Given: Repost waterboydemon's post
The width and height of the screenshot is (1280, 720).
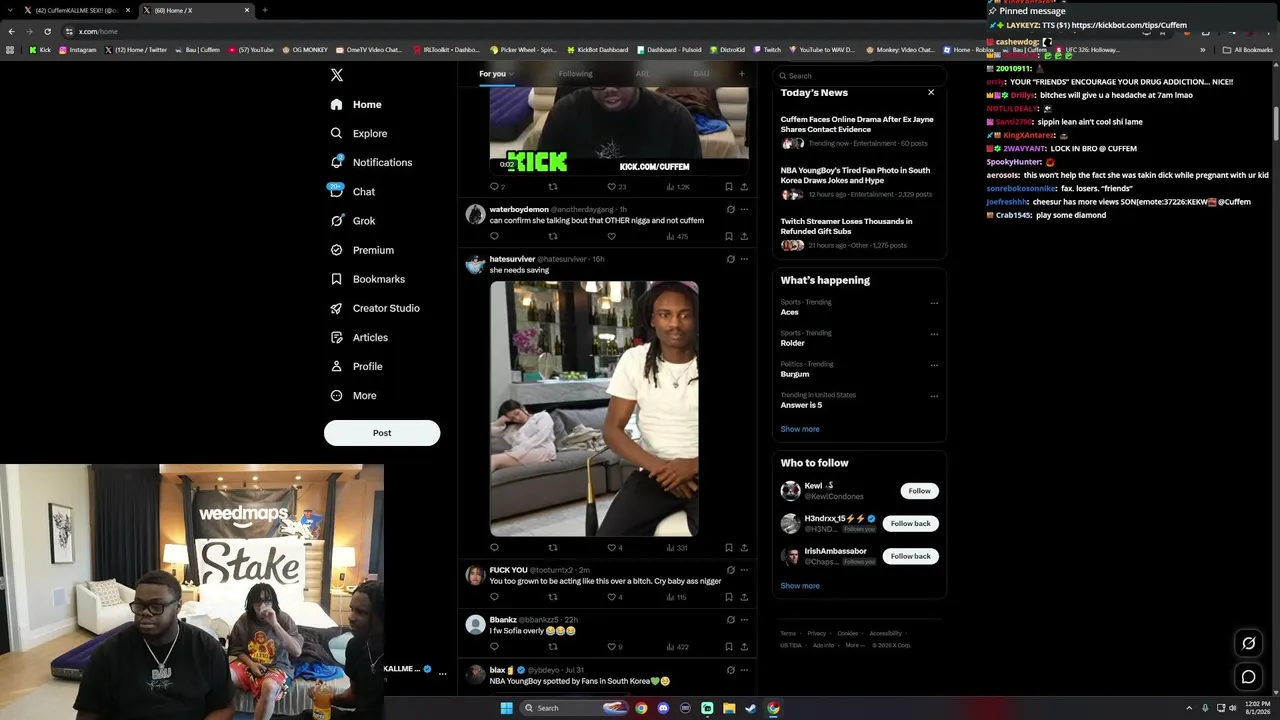Looking at the screenshot, I should tap(553, 237).
